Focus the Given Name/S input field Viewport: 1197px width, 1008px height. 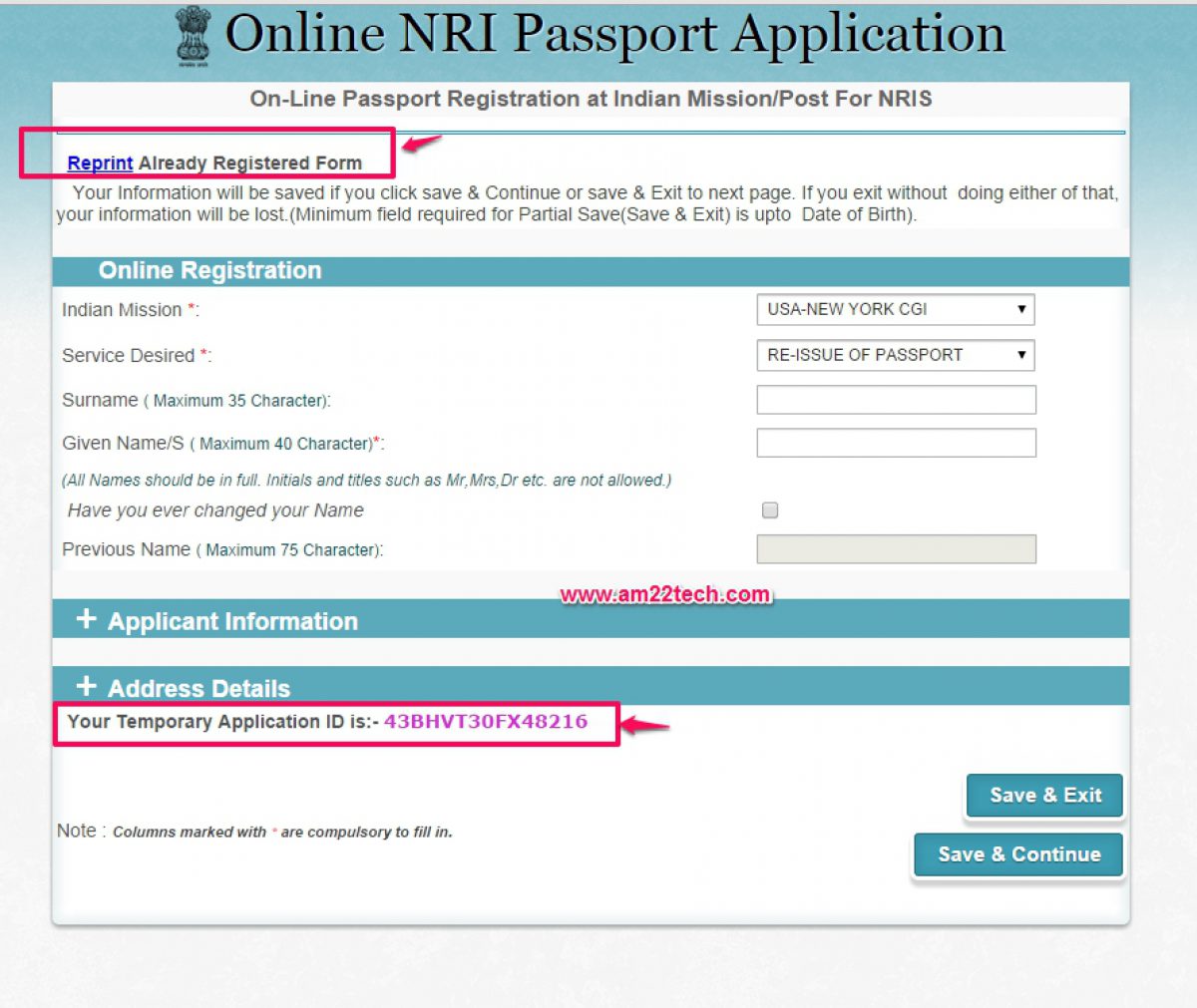click(896, 443)
